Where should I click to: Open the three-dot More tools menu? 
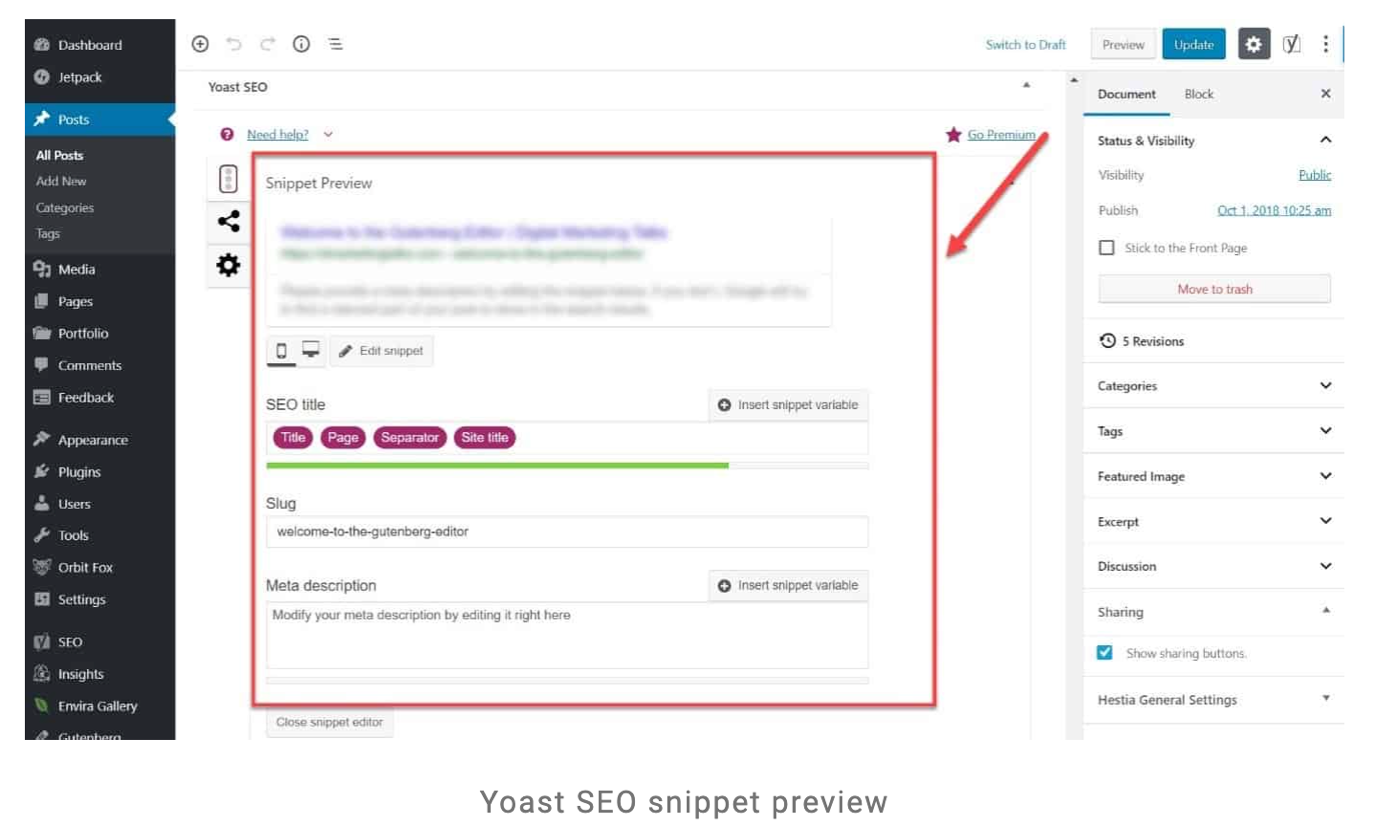(x=1325, y=44)
